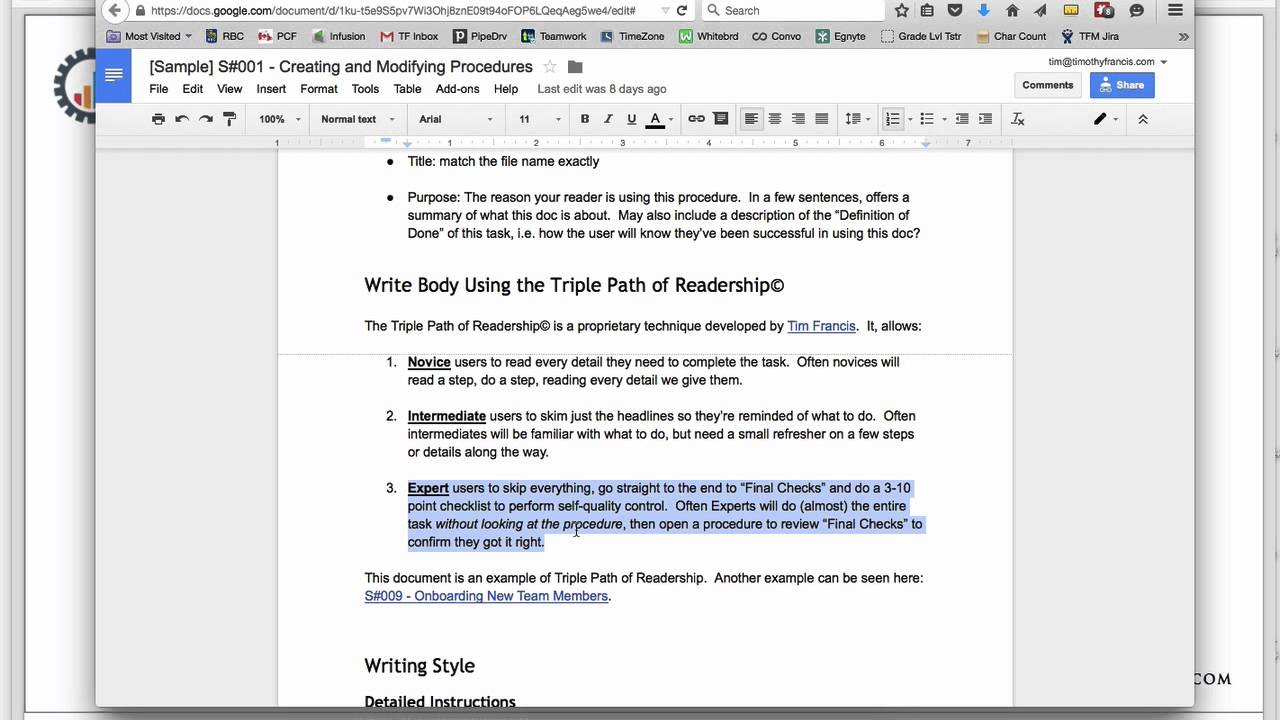Open the line spacing options

(857, 119)
